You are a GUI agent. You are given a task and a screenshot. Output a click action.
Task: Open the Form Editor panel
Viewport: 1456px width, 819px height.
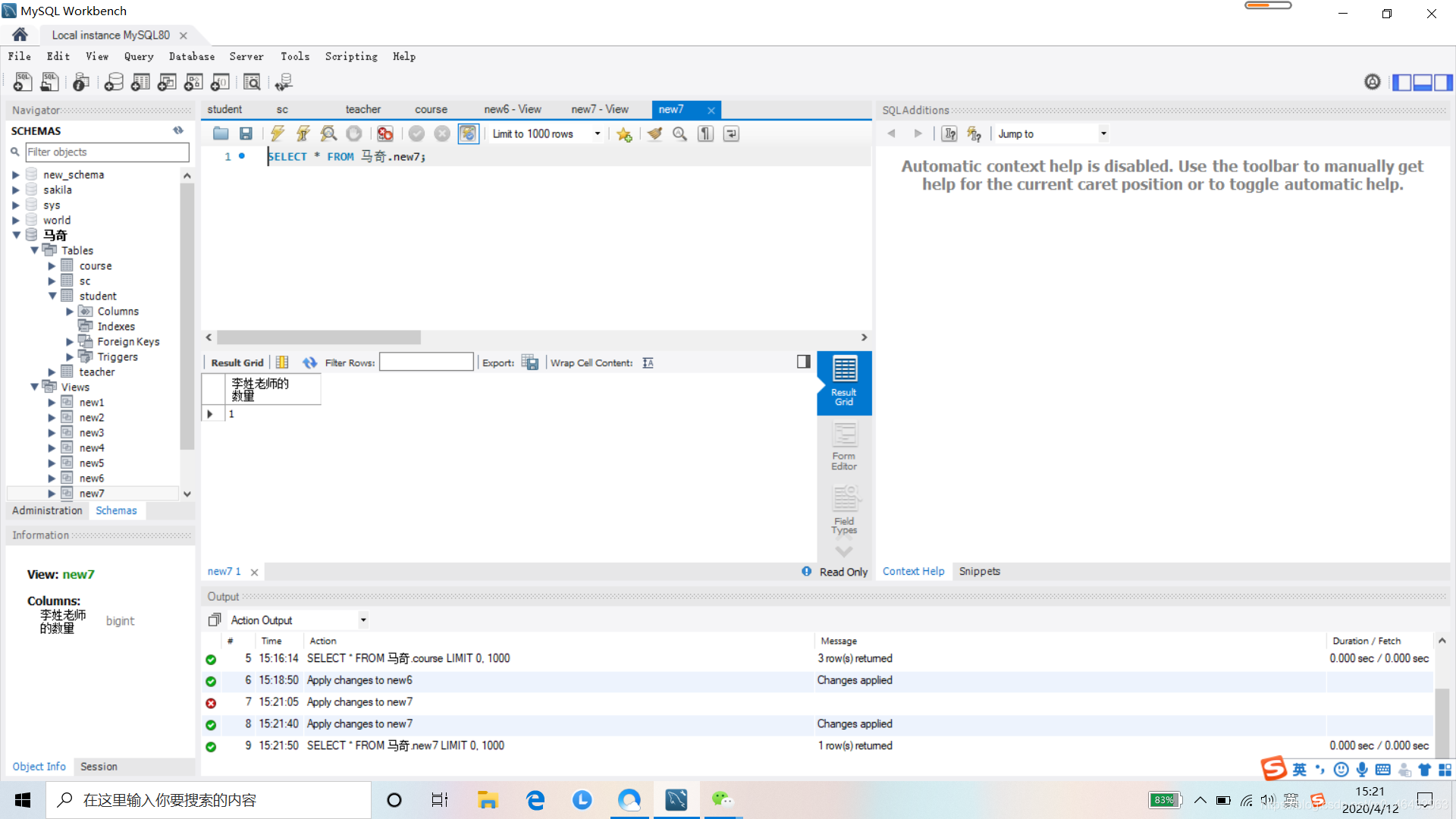click(x=844, y=447)
